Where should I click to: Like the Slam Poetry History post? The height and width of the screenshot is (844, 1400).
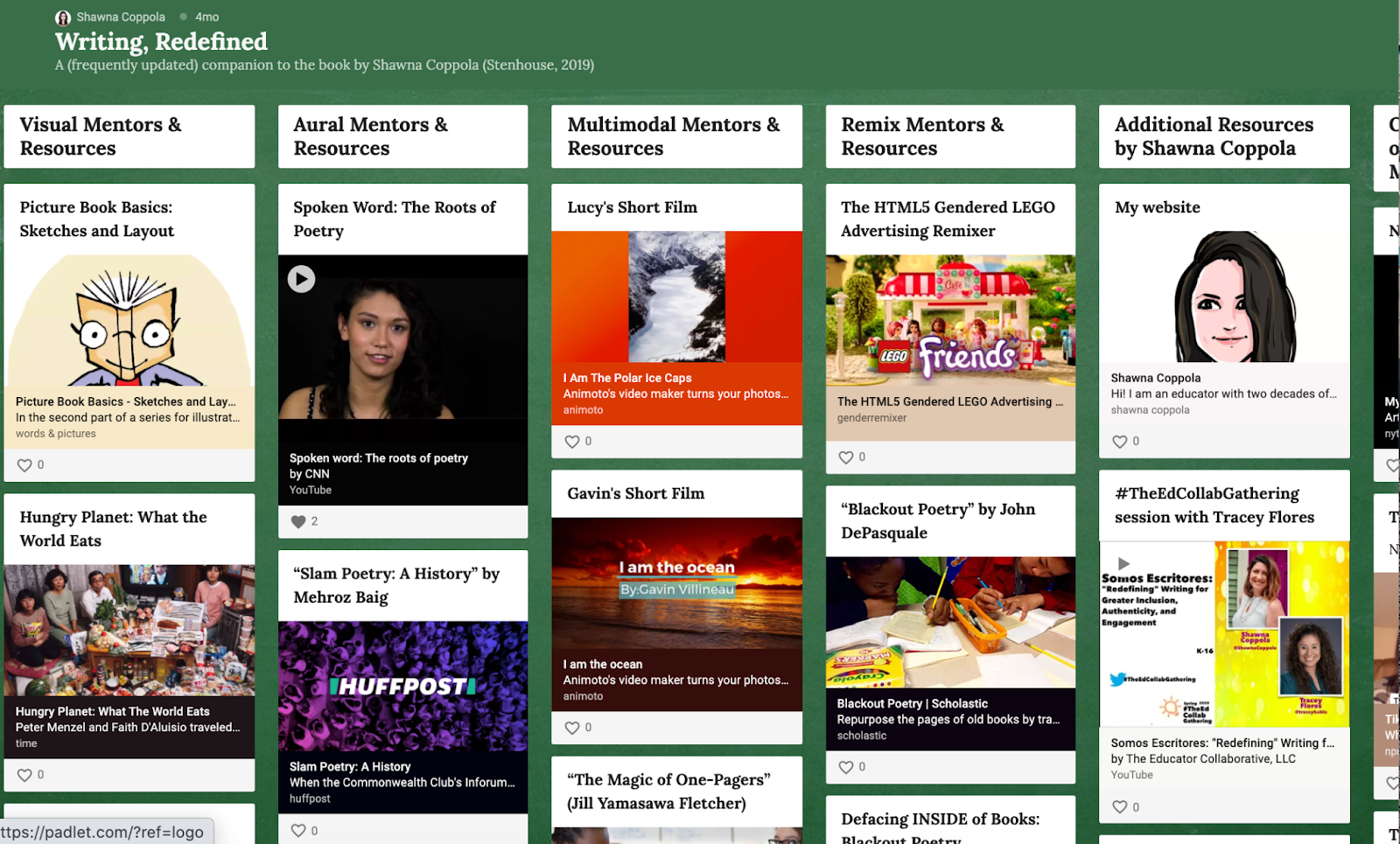(x=298, y=831)
